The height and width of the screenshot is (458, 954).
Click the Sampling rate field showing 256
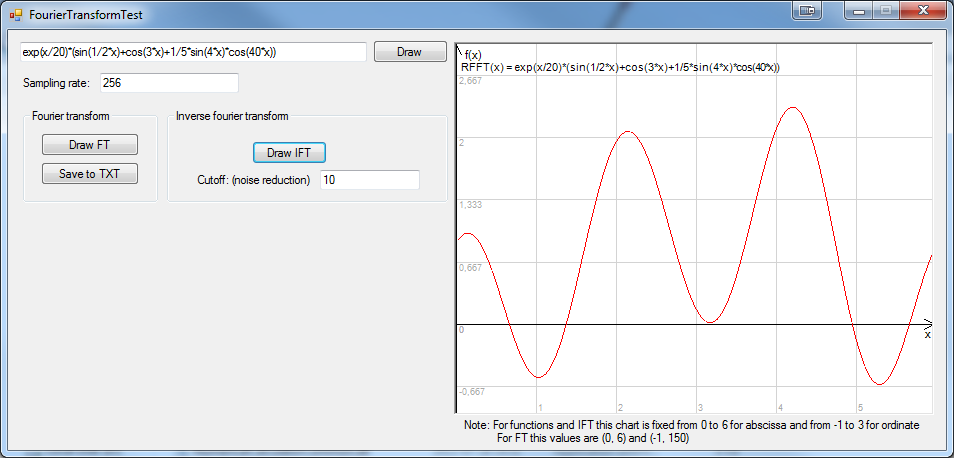coord(168,83)
